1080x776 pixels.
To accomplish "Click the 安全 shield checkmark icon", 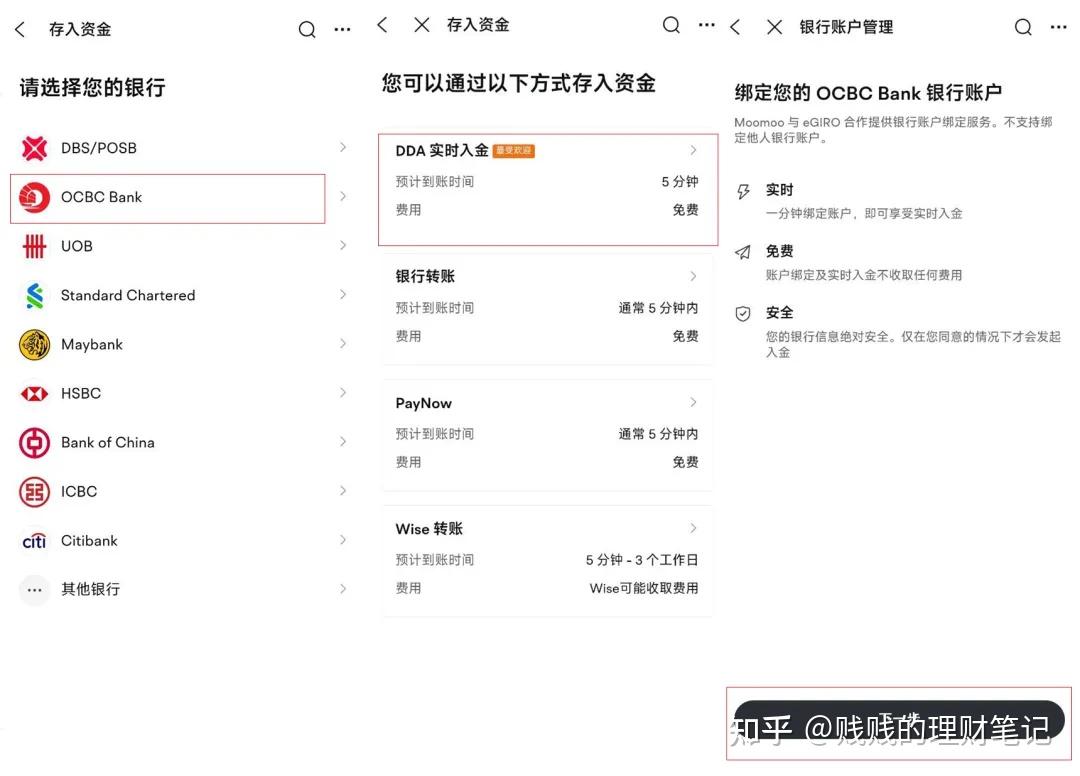I will point(742,313).
